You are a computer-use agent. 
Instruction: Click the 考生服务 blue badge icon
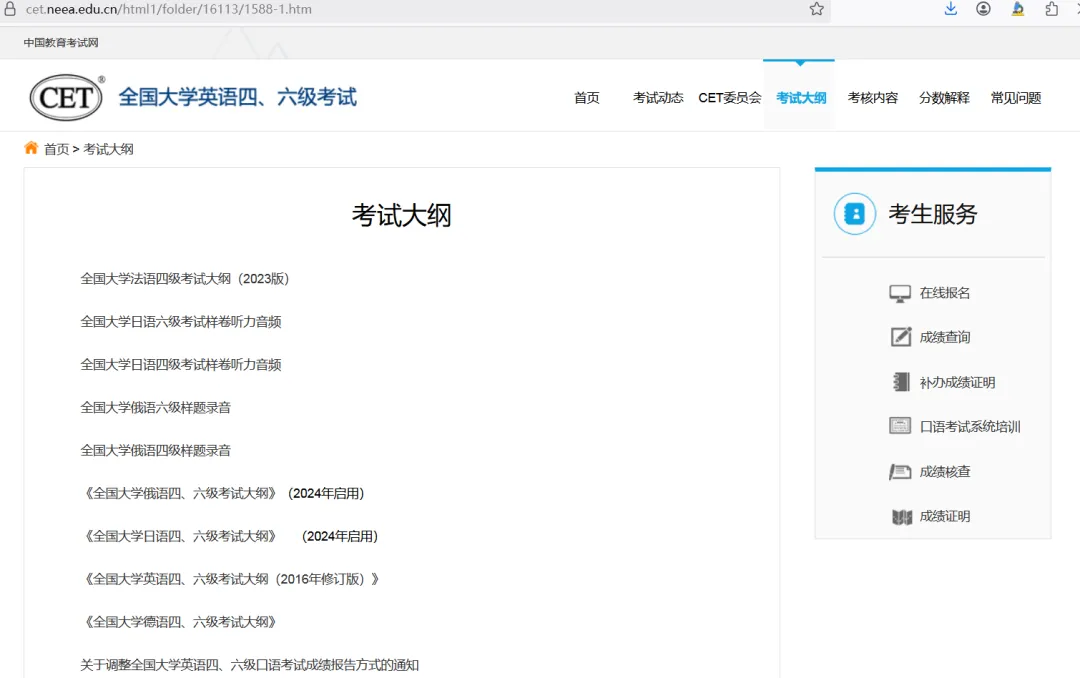coord(855,214)
